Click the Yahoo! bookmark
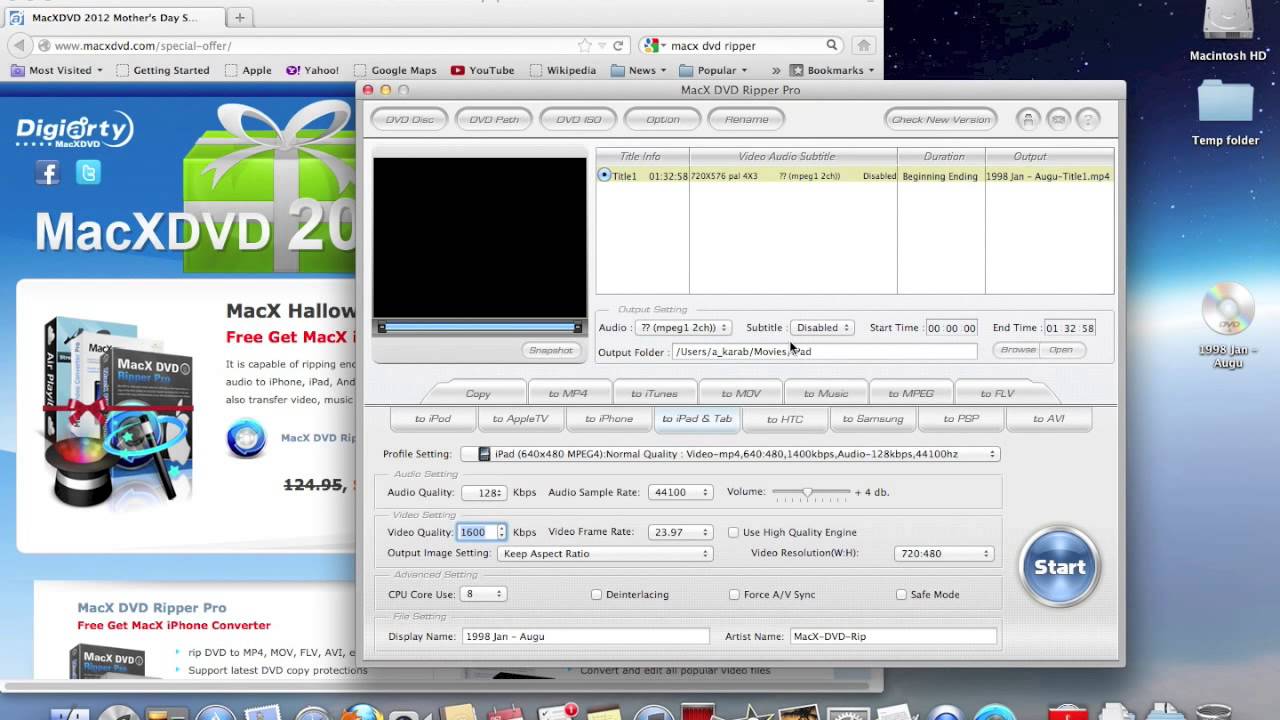 click(312, 70)
